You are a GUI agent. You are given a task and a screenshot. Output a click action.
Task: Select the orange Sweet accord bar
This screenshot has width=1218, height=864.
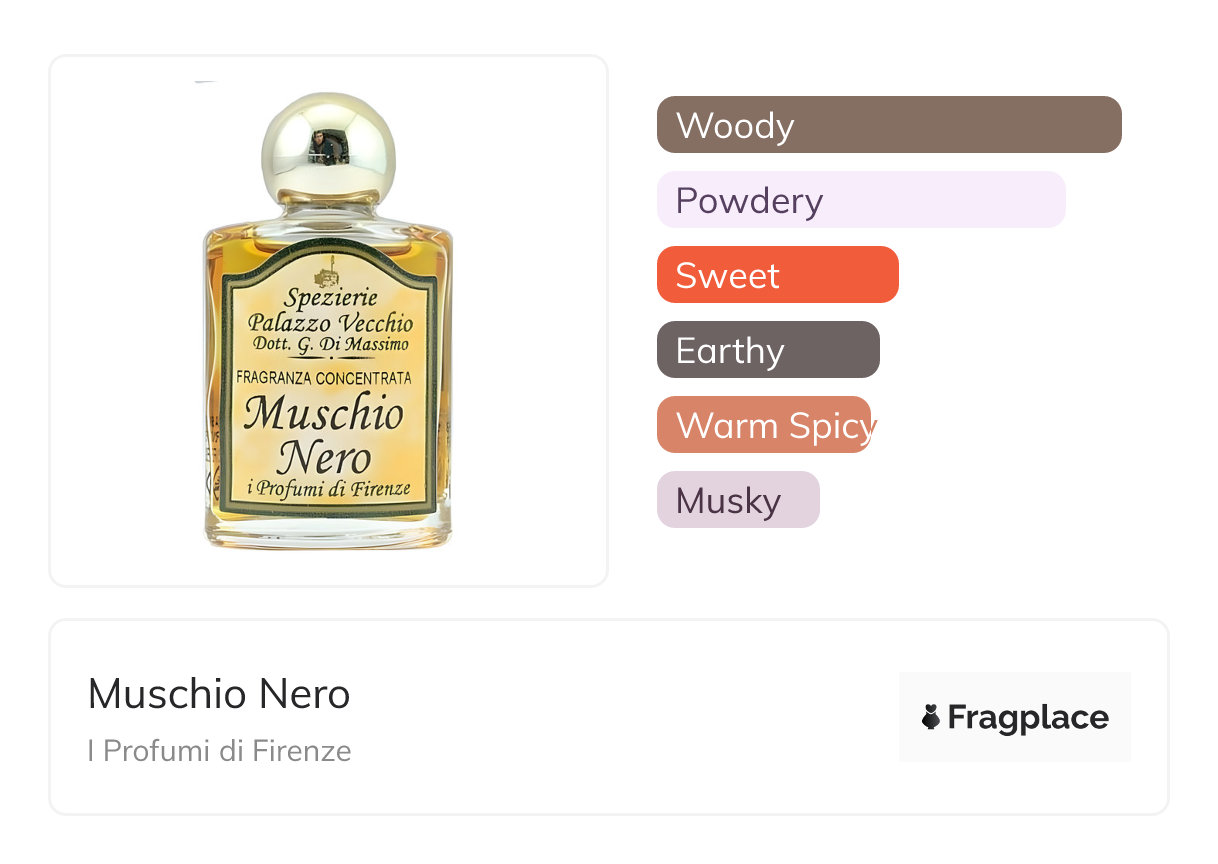coord(777,275)
